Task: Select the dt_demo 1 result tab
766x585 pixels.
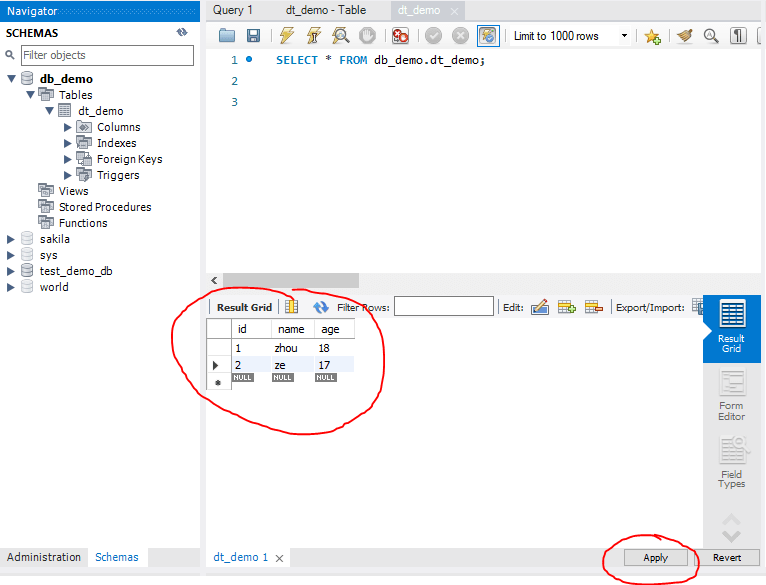Action: (240, 557)
